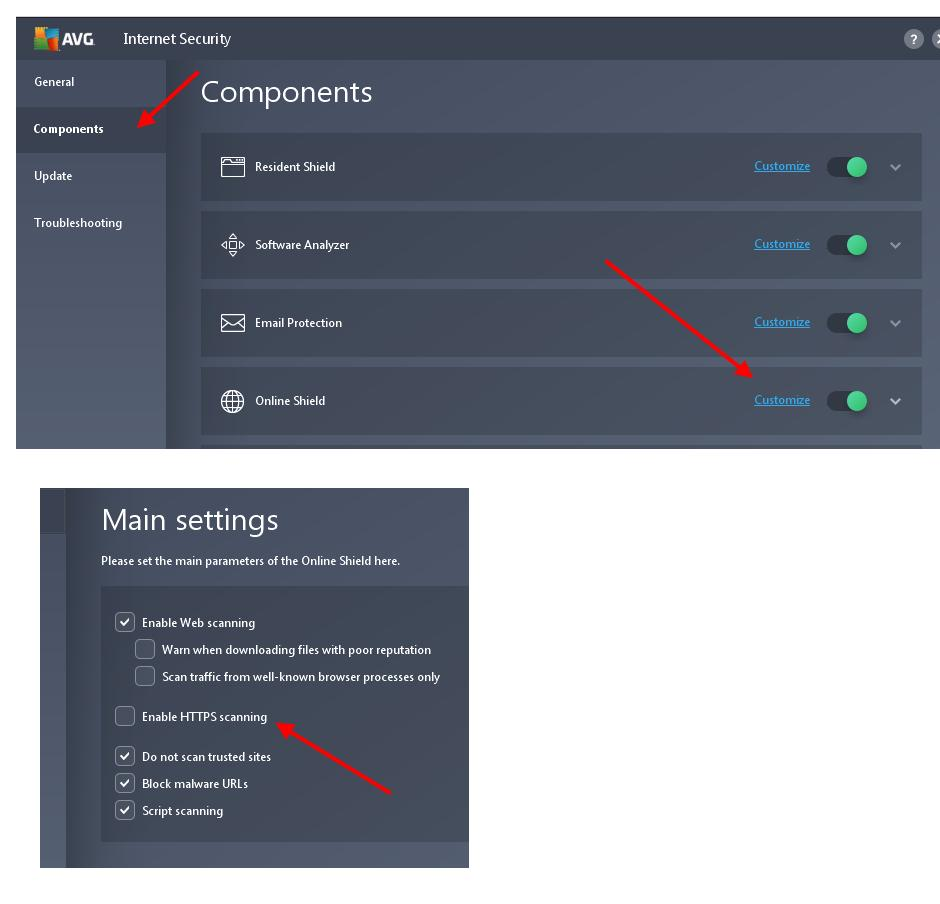940x904 pixels.
Task: Turn off the Software Analyzer toggle
Action: click(847, 245)
